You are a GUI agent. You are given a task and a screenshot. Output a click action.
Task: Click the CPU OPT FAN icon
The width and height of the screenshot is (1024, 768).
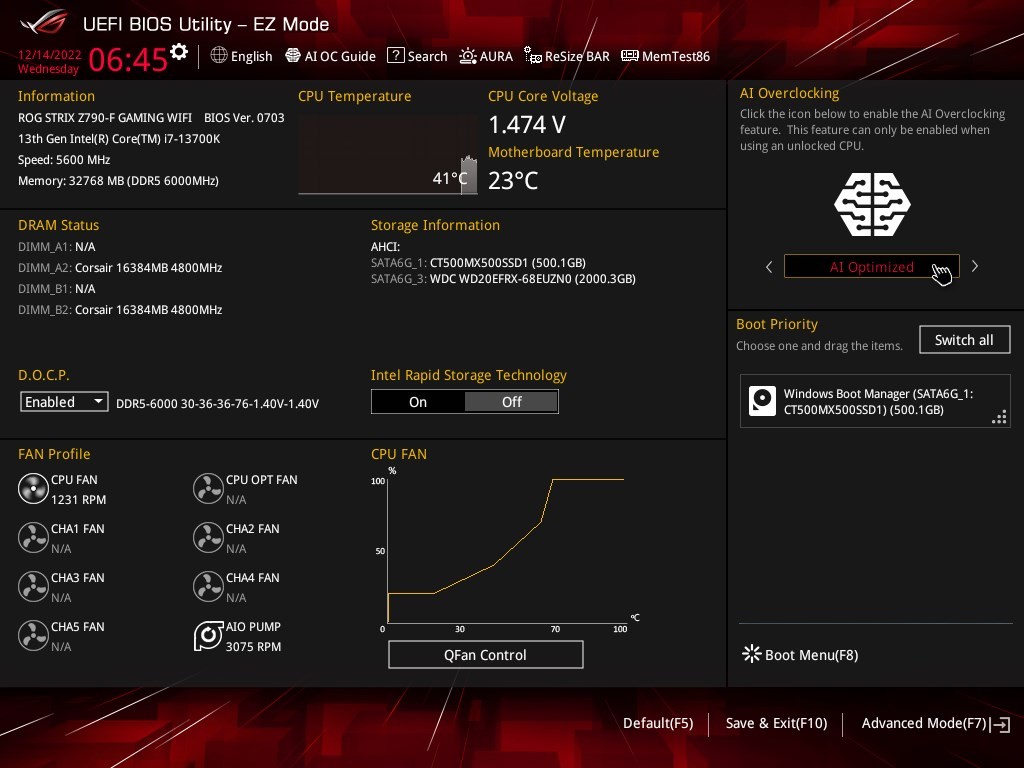(x=208, y=488)
